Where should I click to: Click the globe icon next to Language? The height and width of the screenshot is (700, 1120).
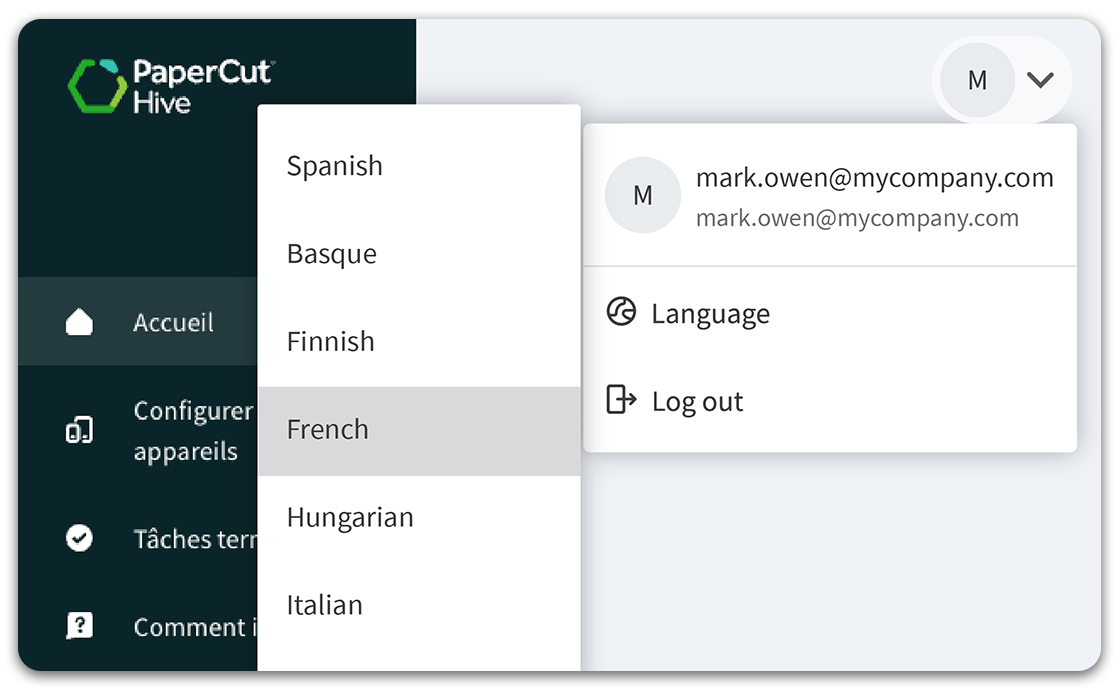click(621, 313)
